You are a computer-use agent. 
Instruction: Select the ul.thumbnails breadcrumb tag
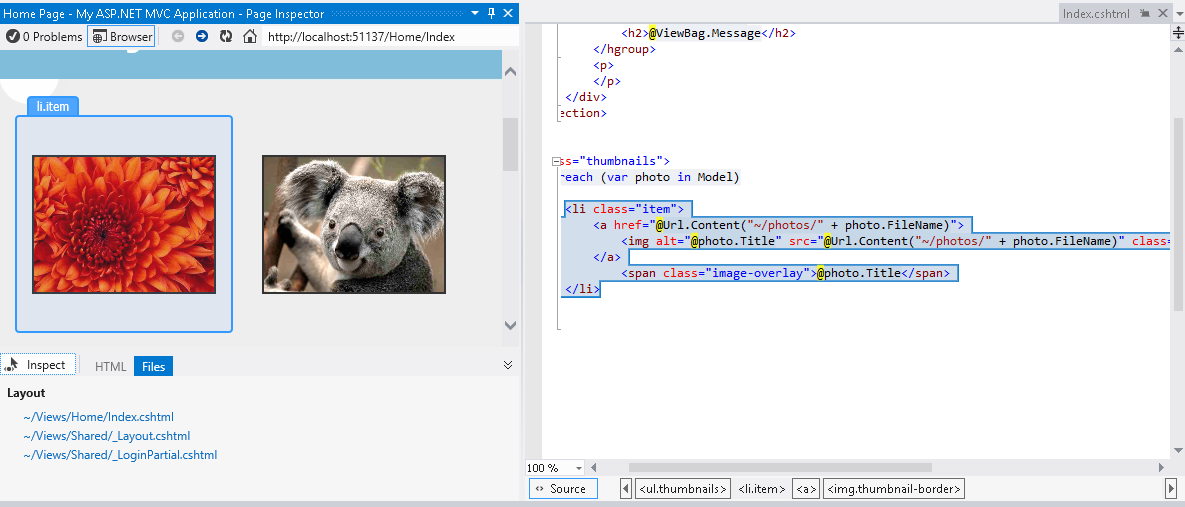click(682, 489)
